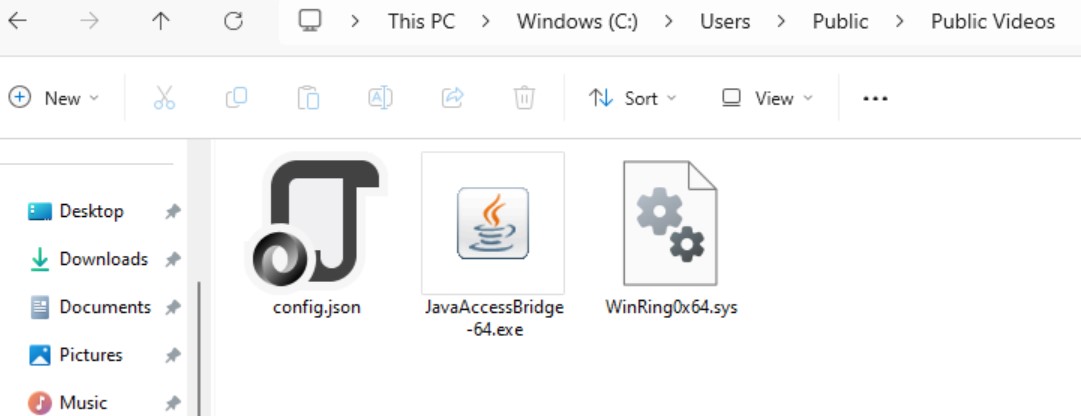
Task: Open the View layout dropdown
Action: pyautogui.click(x=767, y=98)
